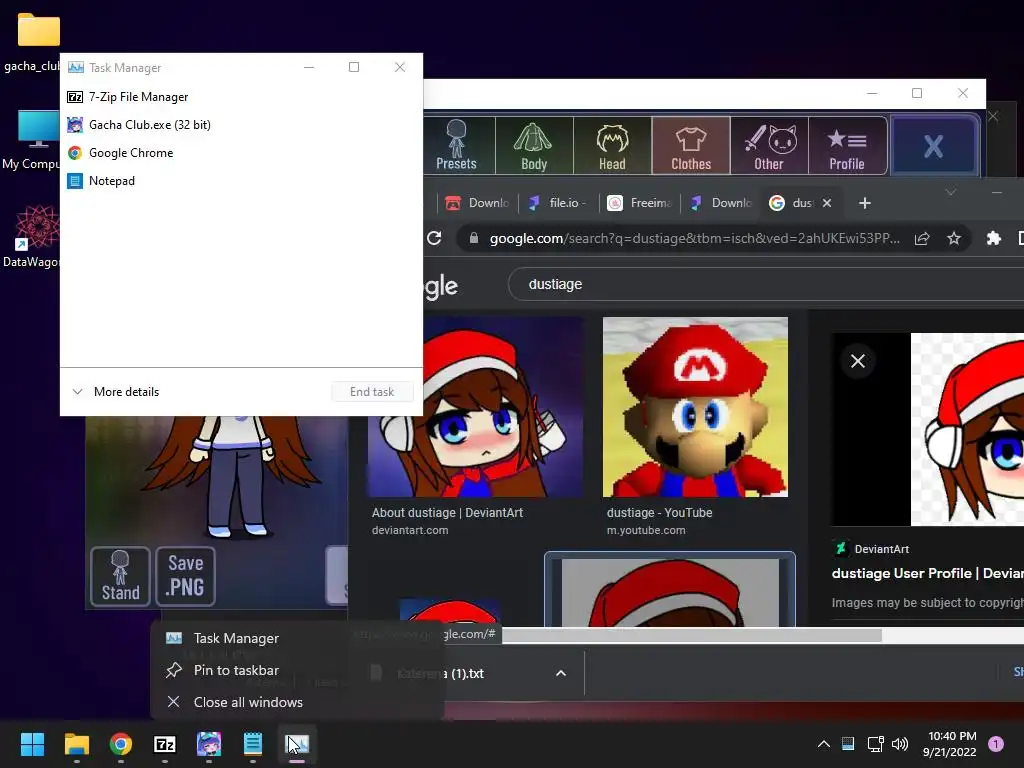The image size is (1024, 768).
Task: Click the network icon in system tray
Action: tap(875, 744)
